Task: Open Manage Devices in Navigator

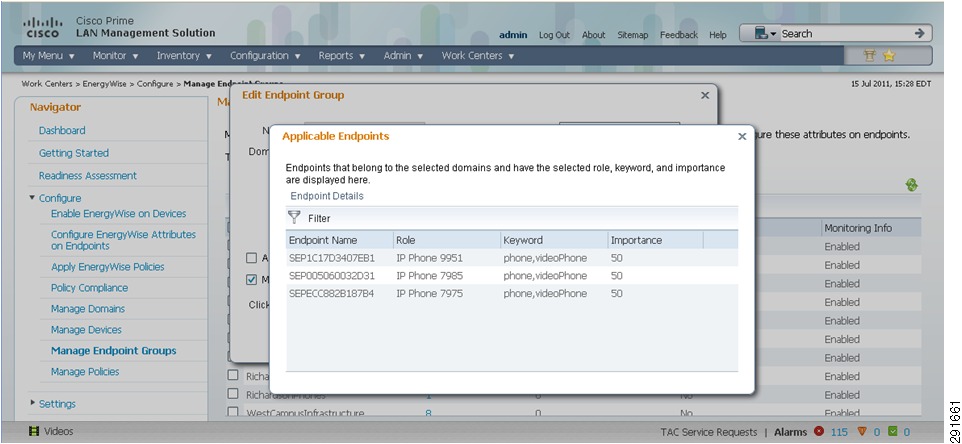Action: point(87,329)
